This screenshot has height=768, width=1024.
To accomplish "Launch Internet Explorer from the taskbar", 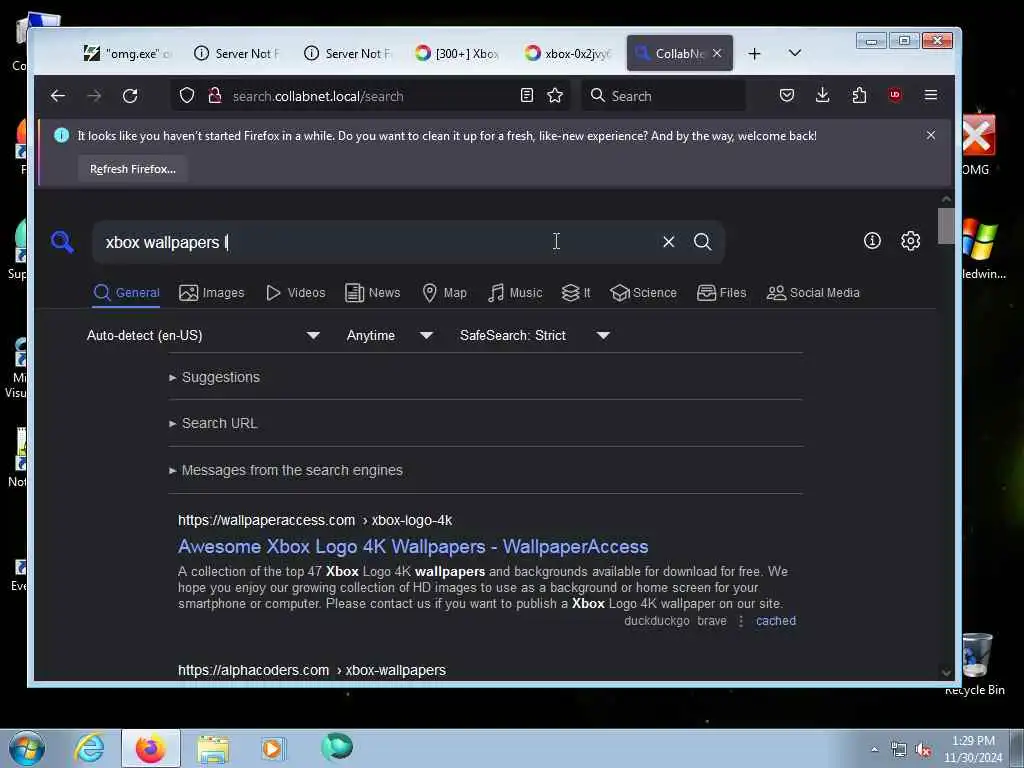I will click(x=89, y=748).
